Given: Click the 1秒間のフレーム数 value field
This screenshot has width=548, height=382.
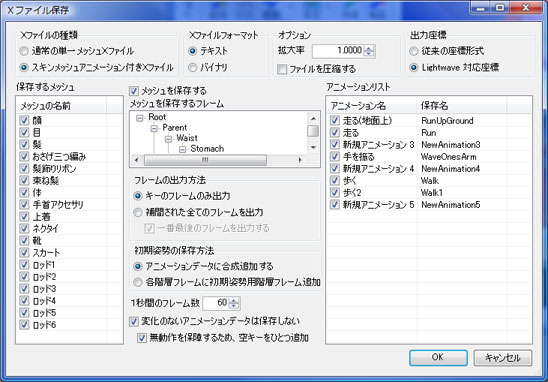Looking at the screenshot, I should point(215,303).
